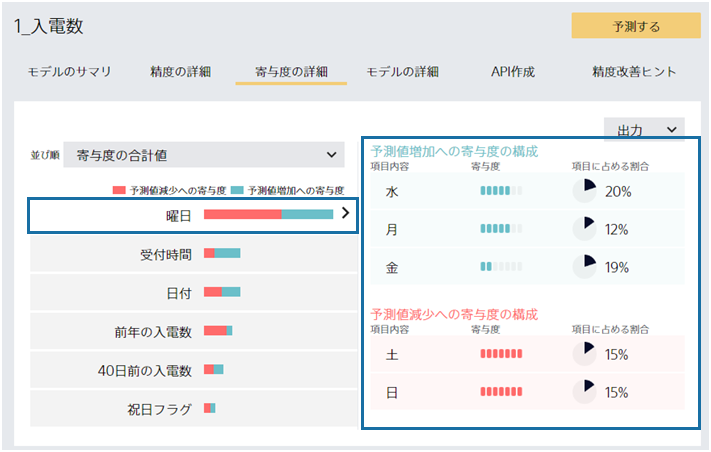Click the teal segment gauge for 金

[x=501, y=267]
